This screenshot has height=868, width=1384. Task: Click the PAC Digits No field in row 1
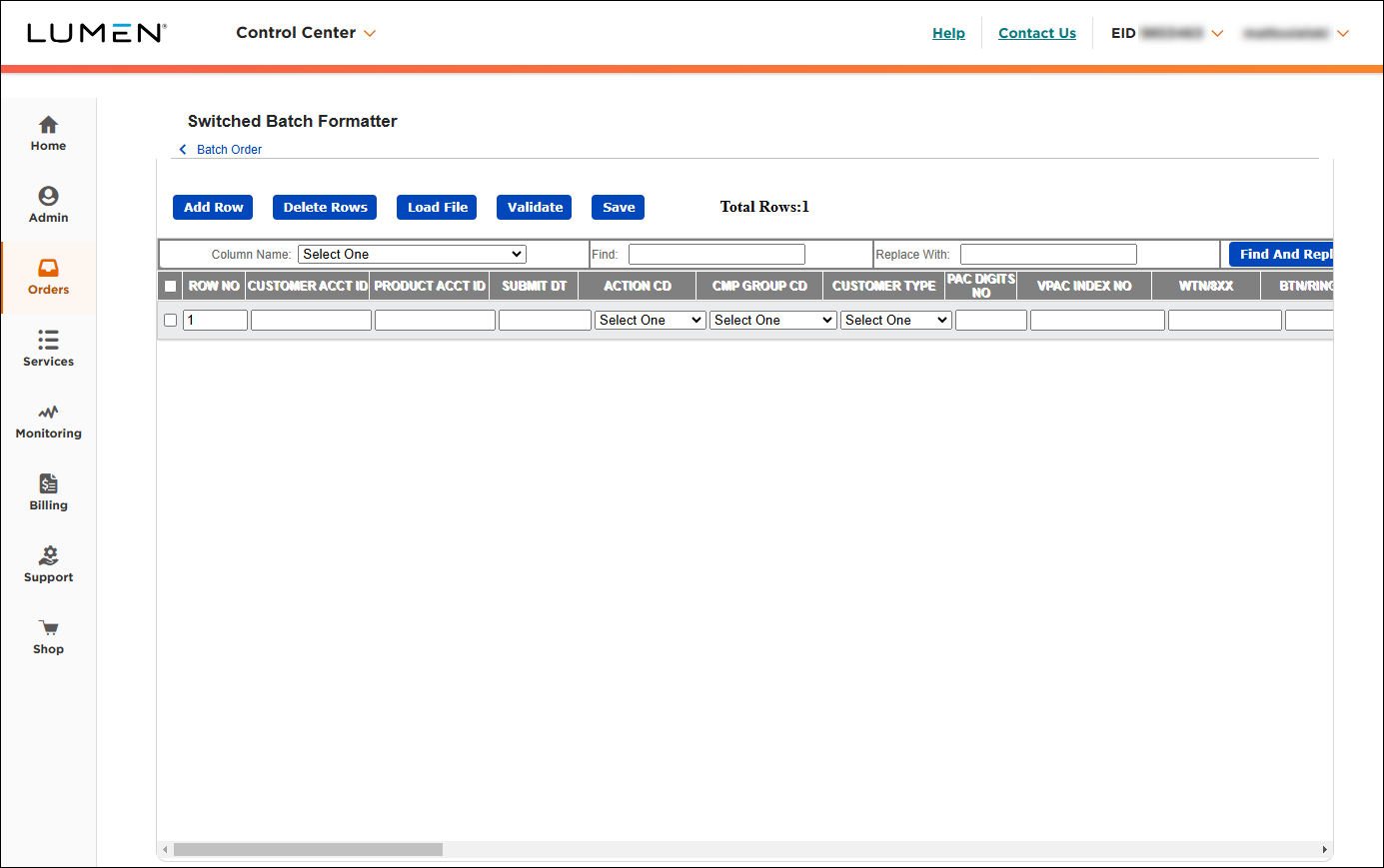coord(991,321)
